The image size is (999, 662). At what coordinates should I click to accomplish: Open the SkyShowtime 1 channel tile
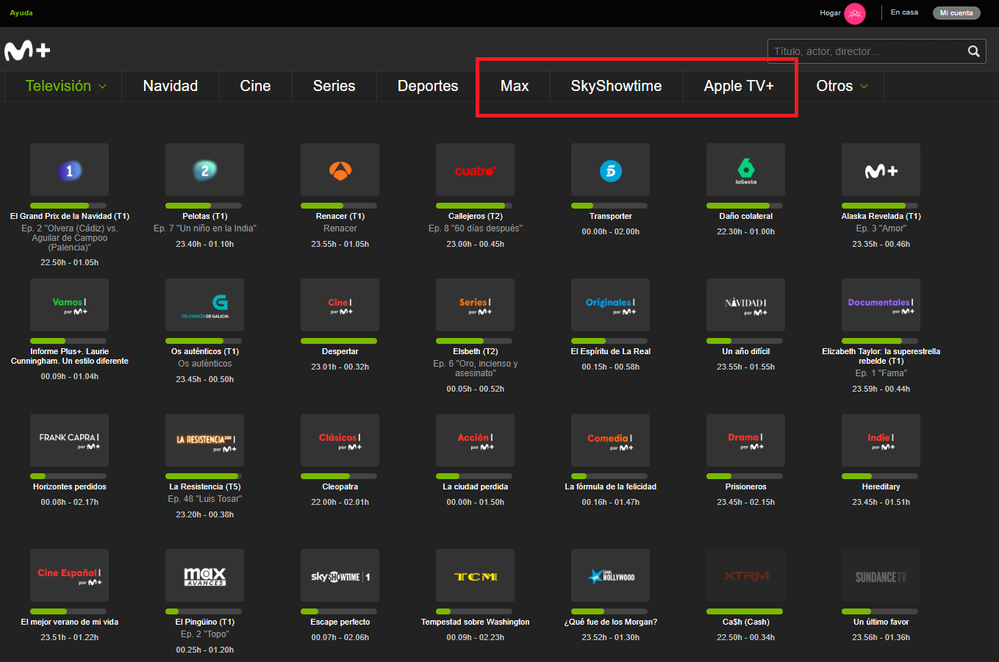click(340, 577)
